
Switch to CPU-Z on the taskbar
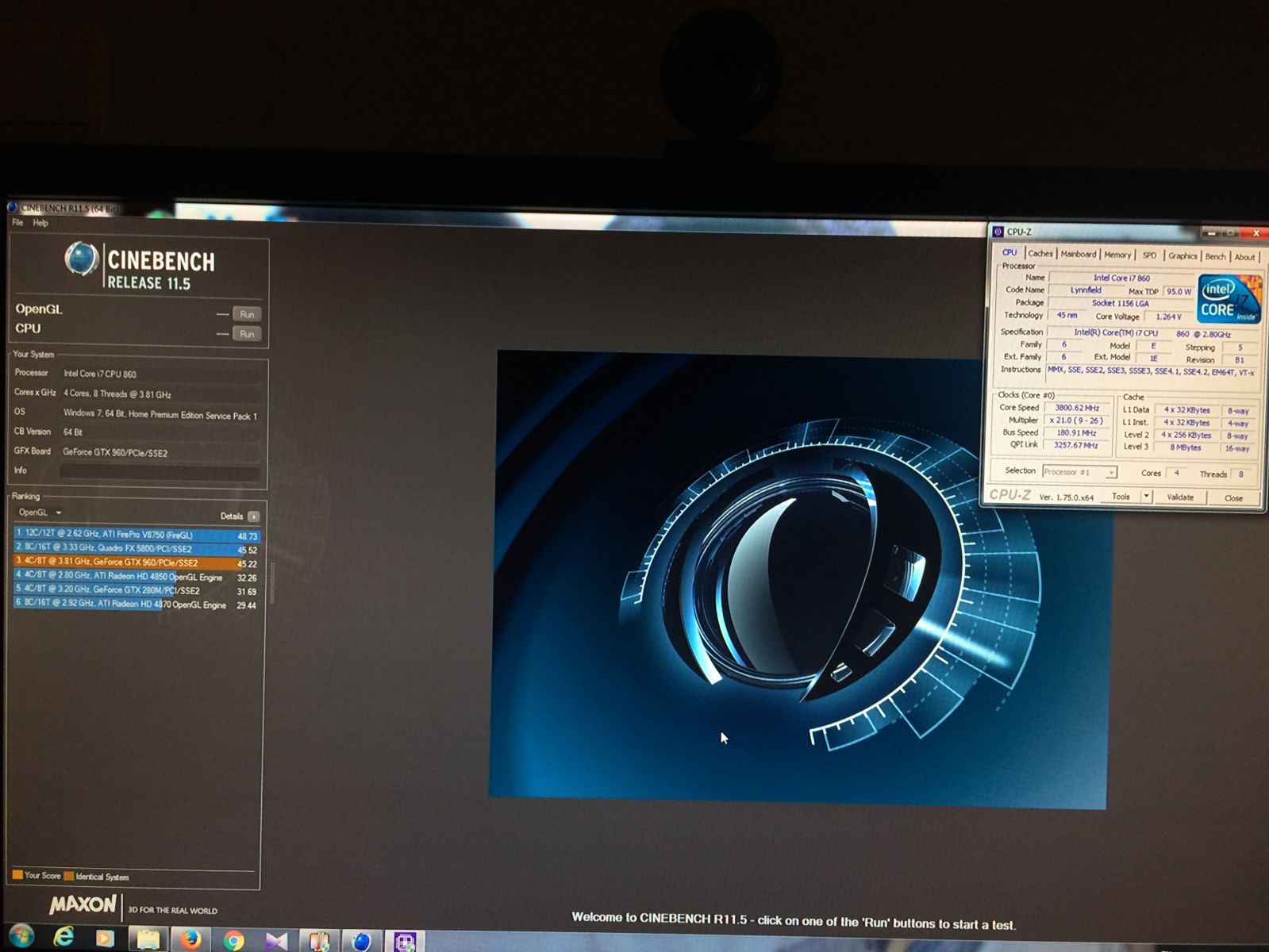[405, 942]
